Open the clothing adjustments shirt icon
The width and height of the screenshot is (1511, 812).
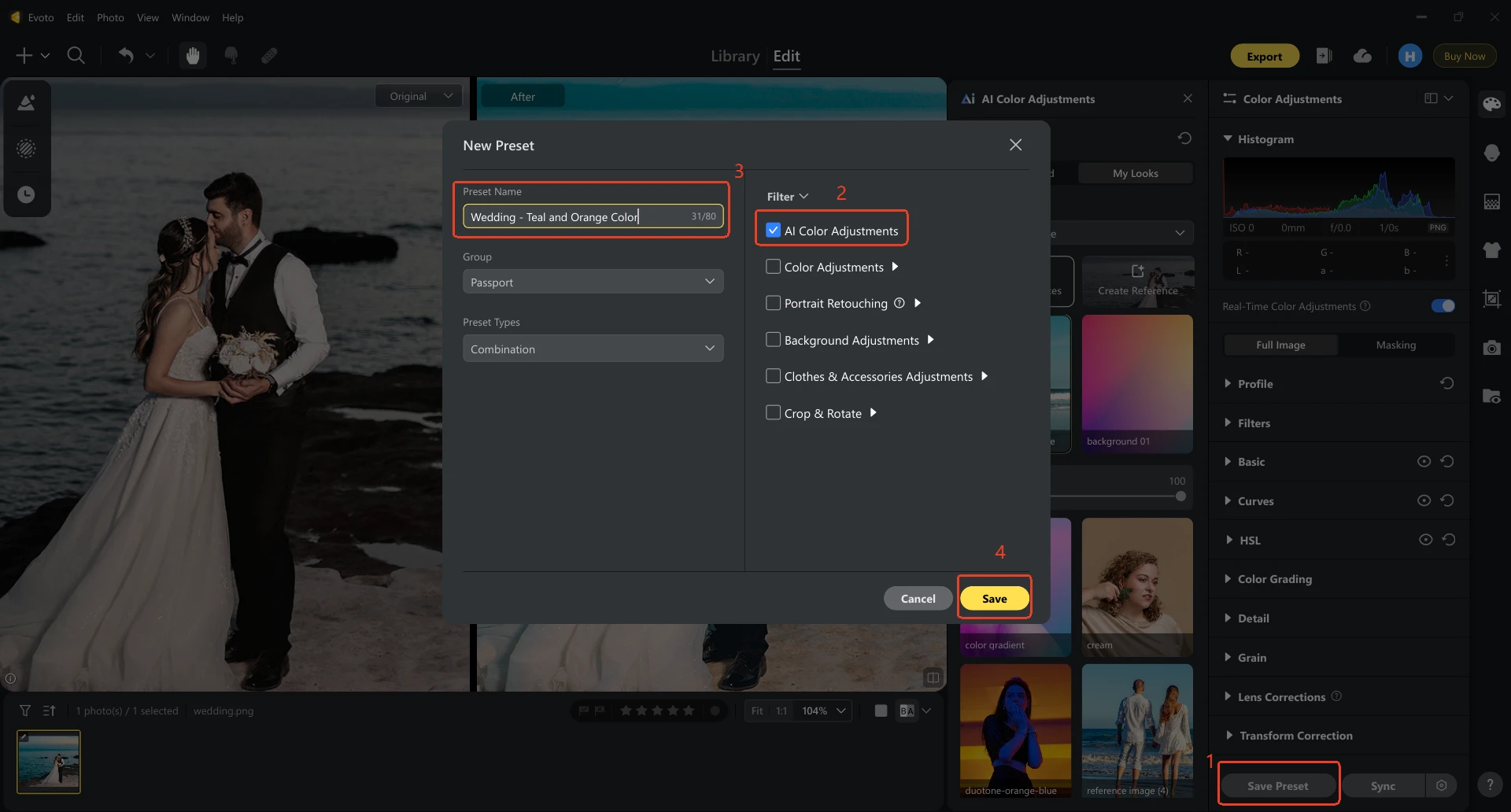[1491, 250]
